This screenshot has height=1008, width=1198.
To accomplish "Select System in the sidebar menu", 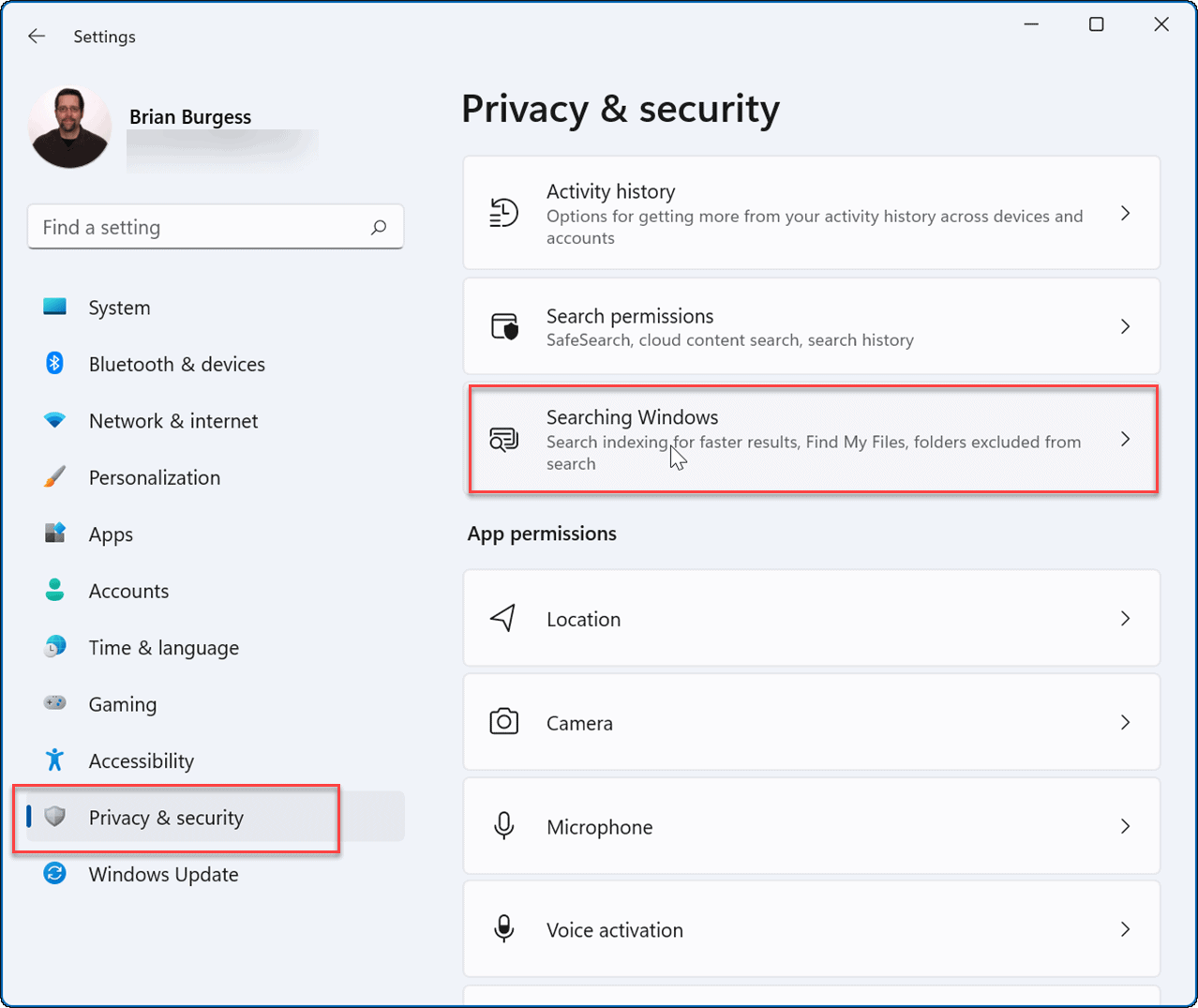I will coord(119,308).
